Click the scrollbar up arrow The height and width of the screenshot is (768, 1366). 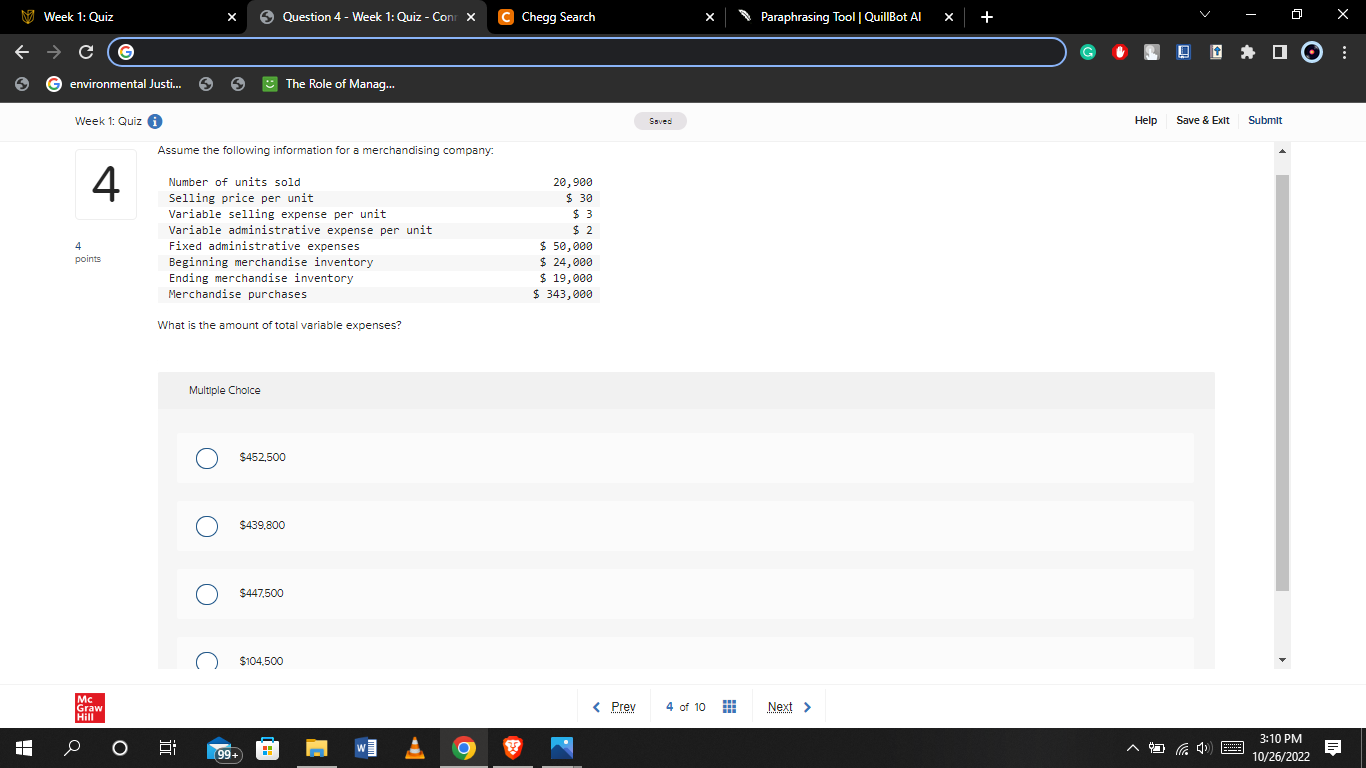pyautogui.click(x=1283, y=150)
